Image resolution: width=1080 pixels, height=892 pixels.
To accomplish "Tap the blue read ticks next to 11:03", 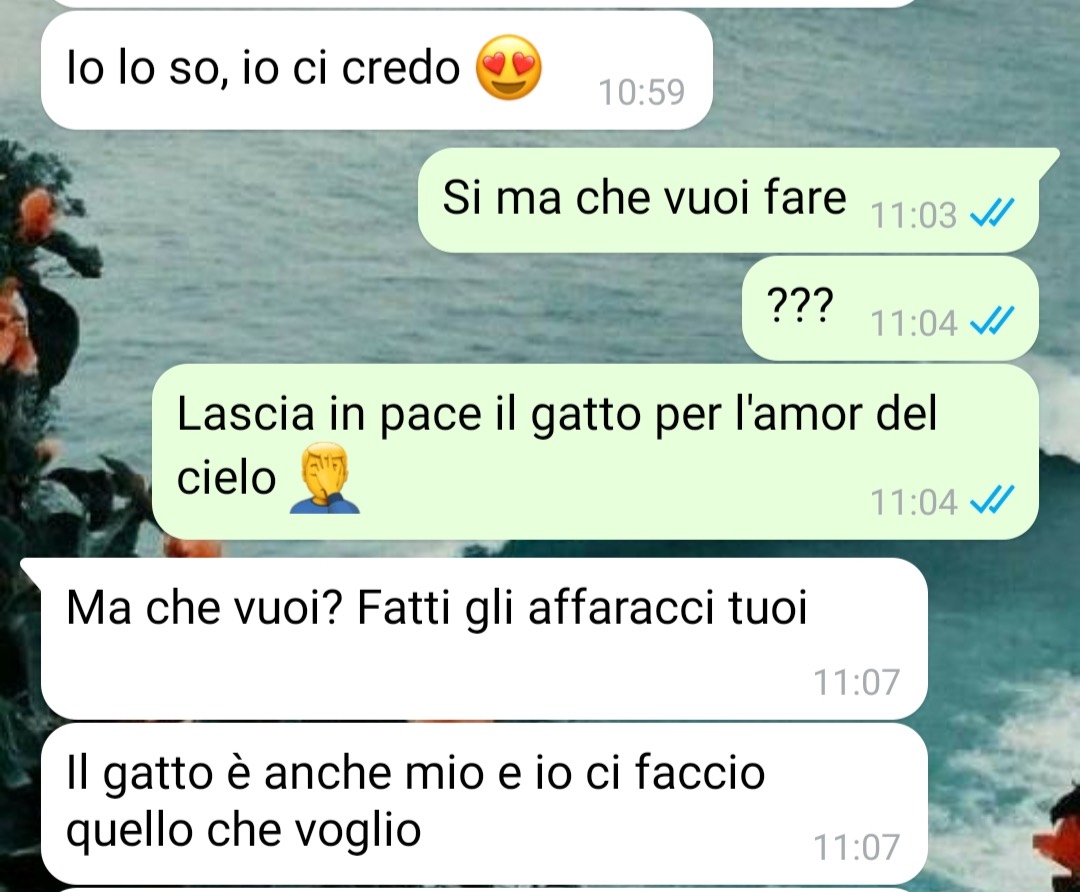I will coord(992,213).
